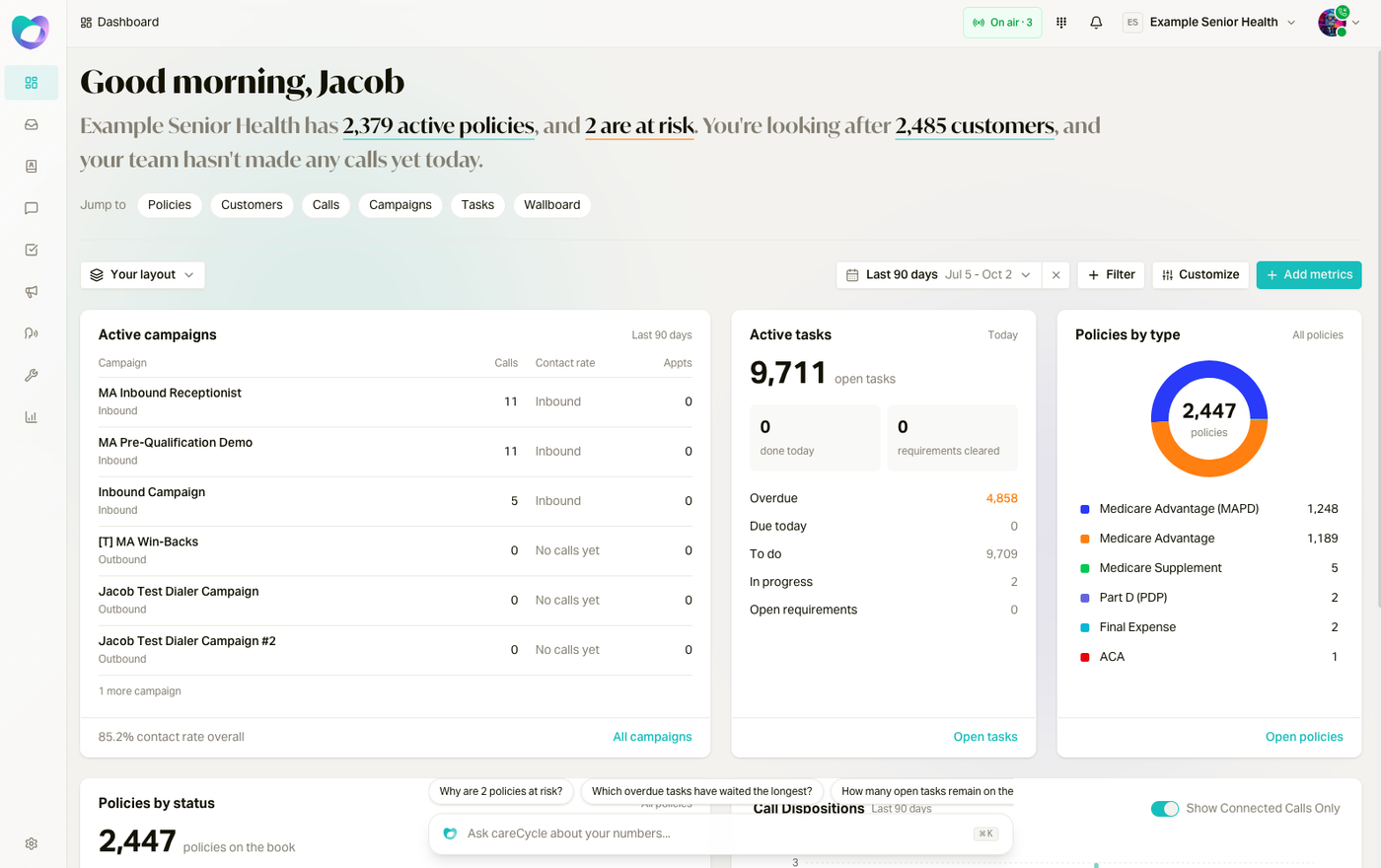
Task: Click the '2,379 active policies' link
Action: [439, 126]
